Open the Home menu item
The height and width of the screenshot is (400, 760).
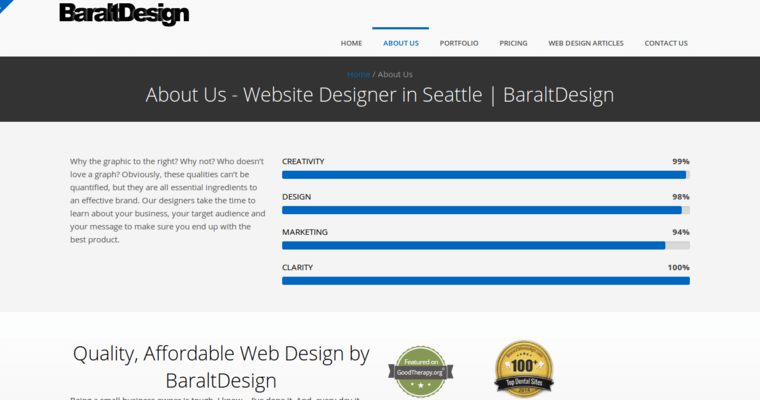351,43
